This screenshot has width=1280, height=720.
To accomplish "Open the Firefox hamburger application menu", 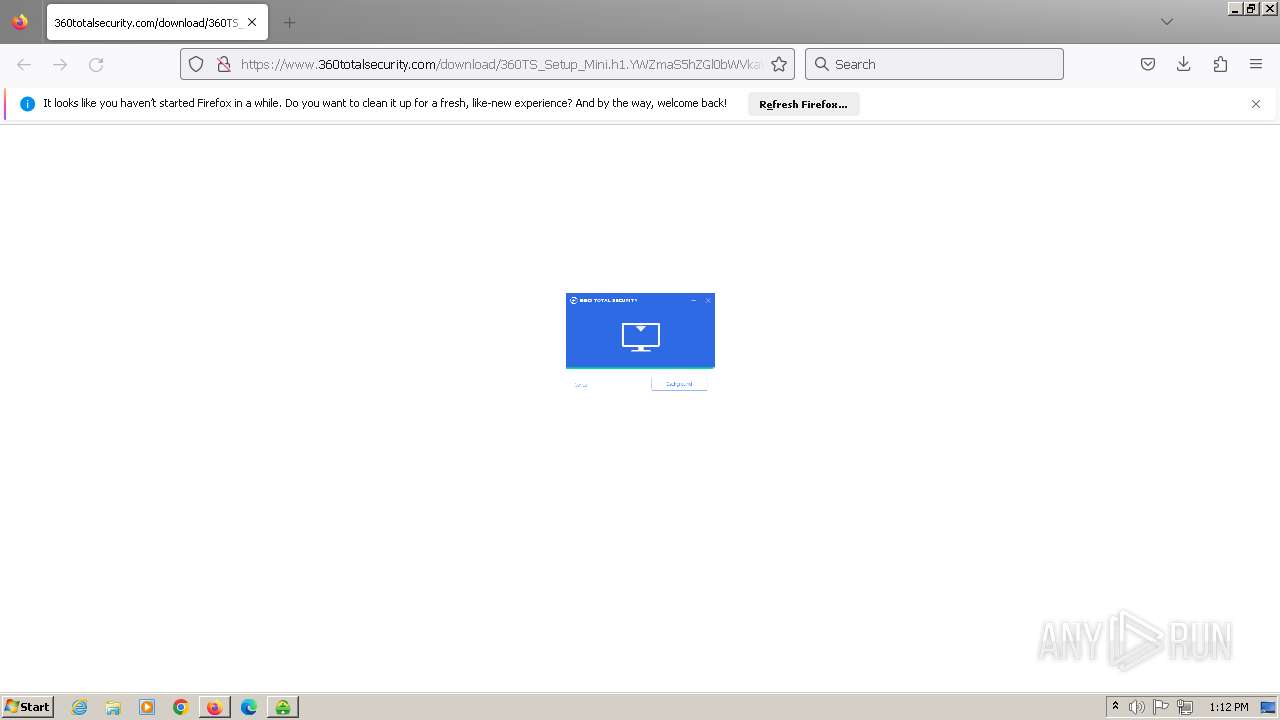I will (x=1256, y=64).
